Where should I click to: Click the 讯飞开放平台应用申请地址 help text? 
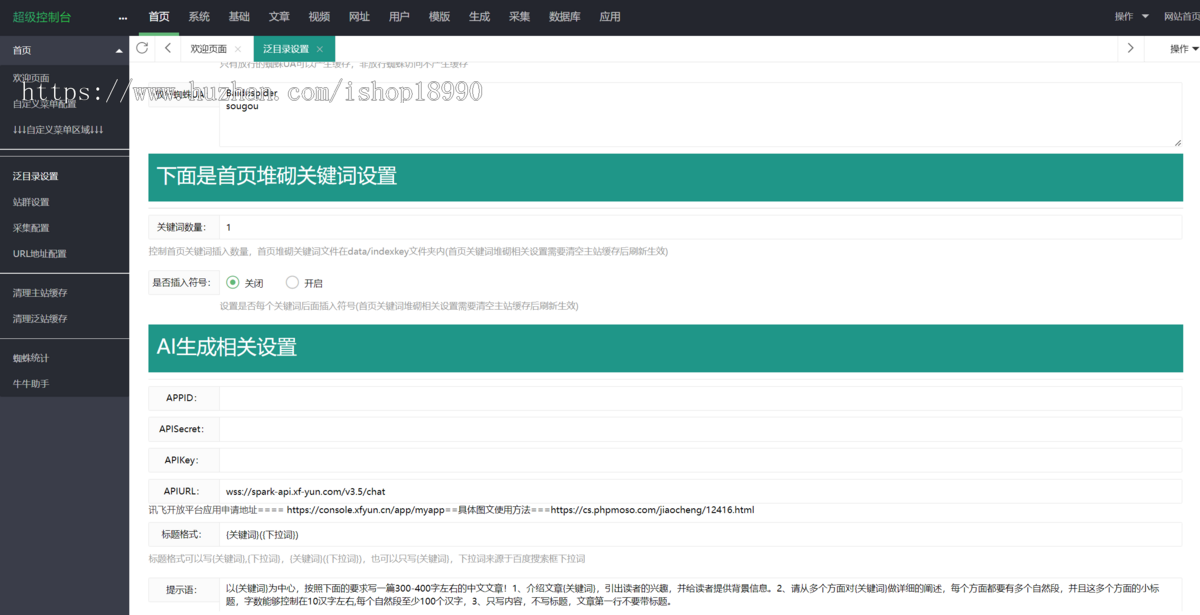(451, 510)
